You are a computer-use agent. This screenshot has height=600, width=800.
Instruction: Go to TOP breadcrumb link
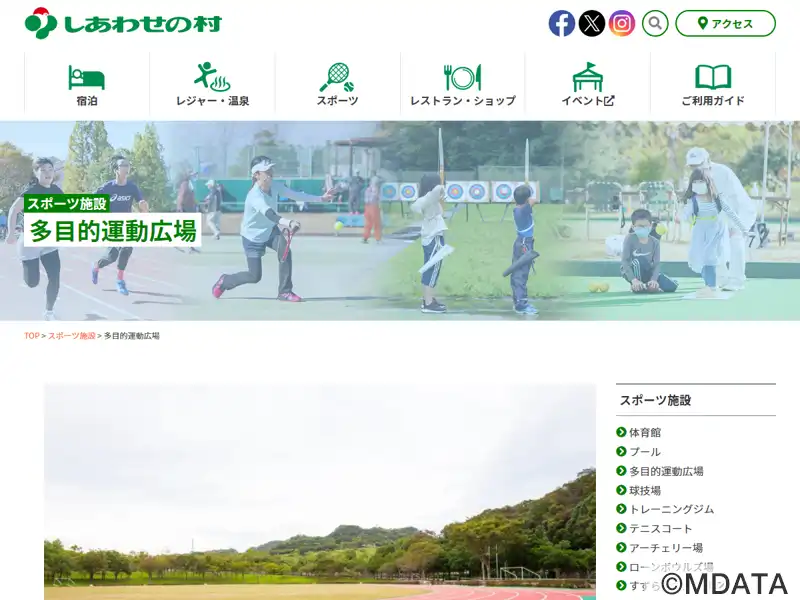32,336
